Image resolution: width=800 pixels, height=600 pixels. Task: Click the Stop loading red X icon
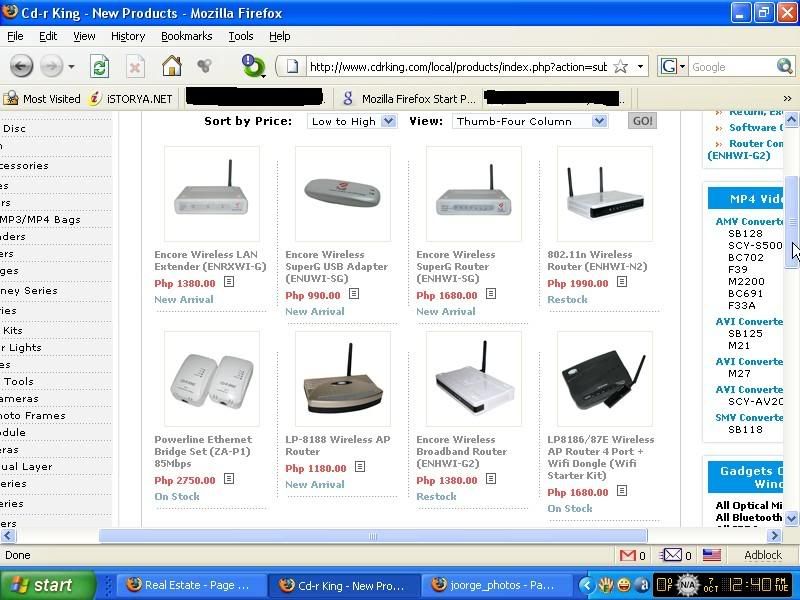(135, 67)
